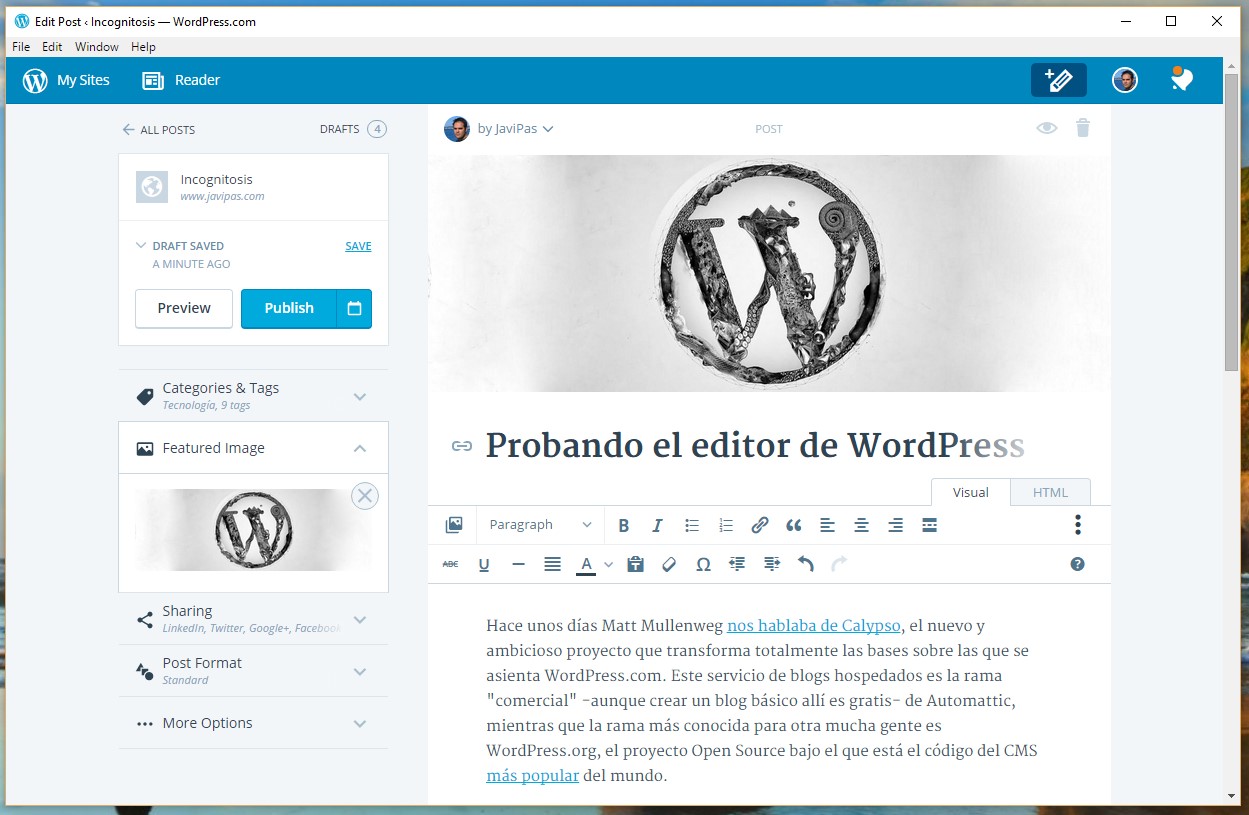Go back to All Posts
The height and width of the screenshot is (815, 1249).
tap(159, 130)
